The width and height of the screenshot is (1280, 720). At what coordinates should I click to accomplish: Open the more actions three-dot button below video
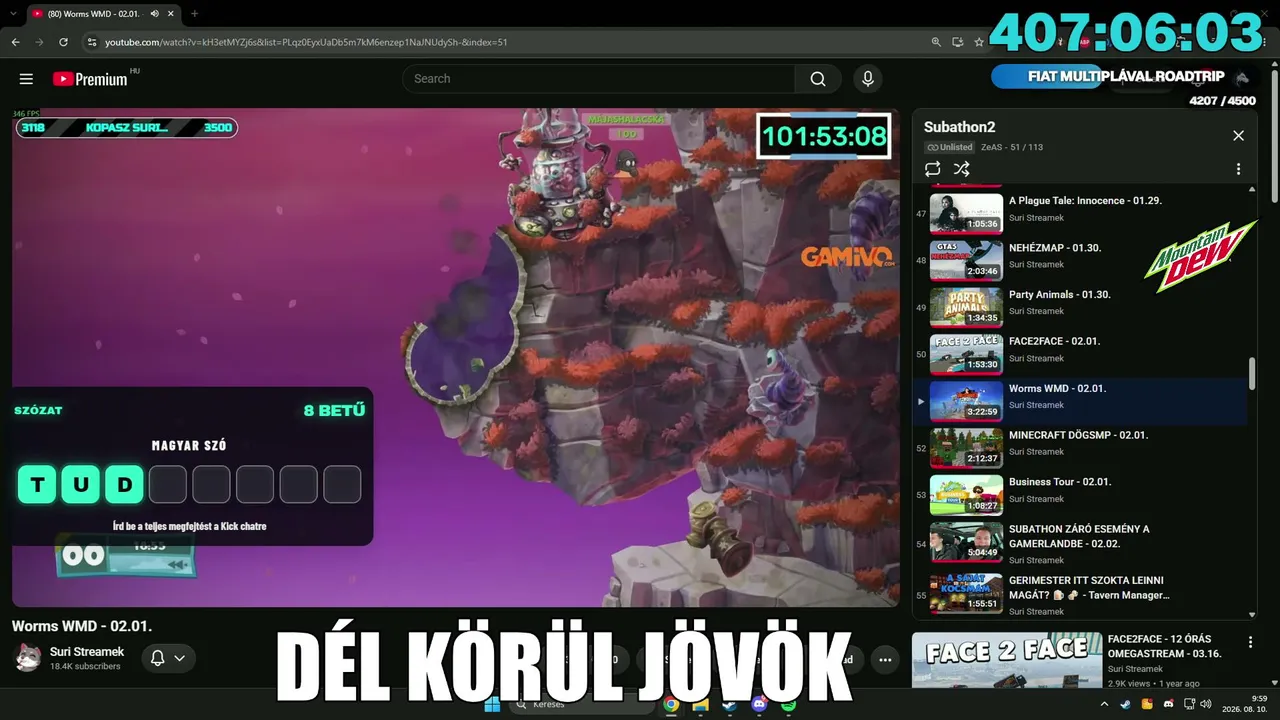point(885,659)
